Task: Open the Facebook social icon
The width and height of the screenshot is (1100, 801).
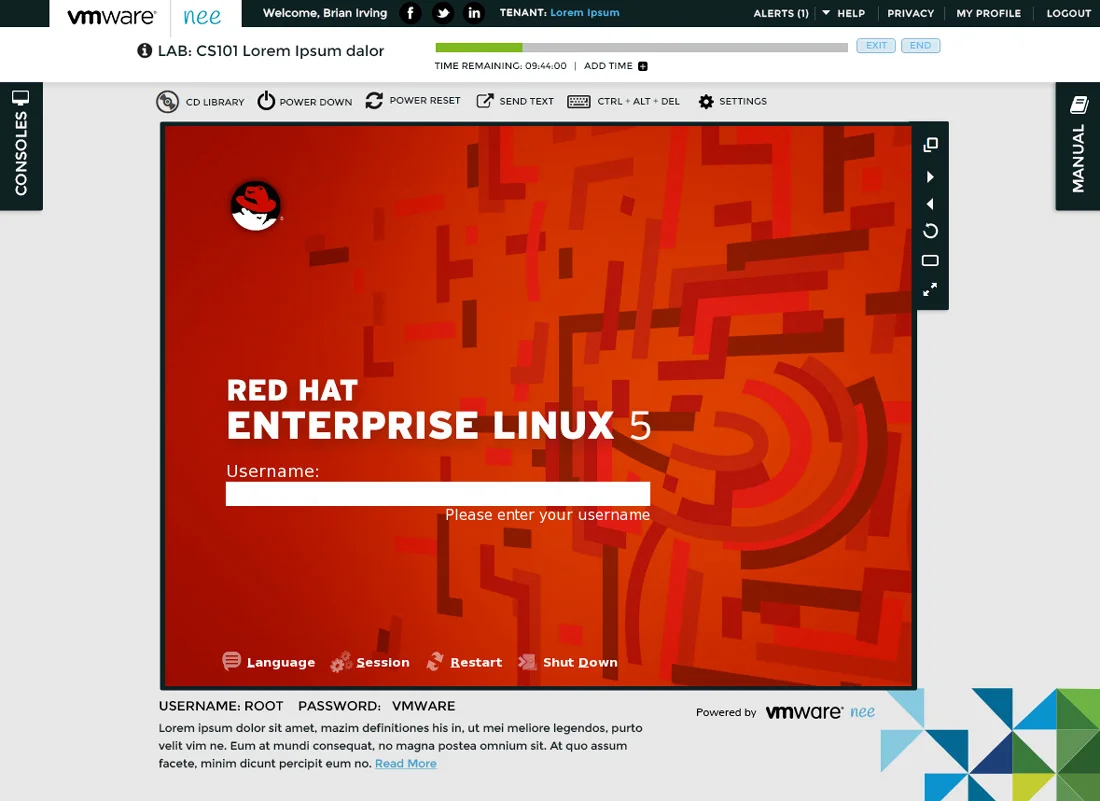Action: pos(410,13)
